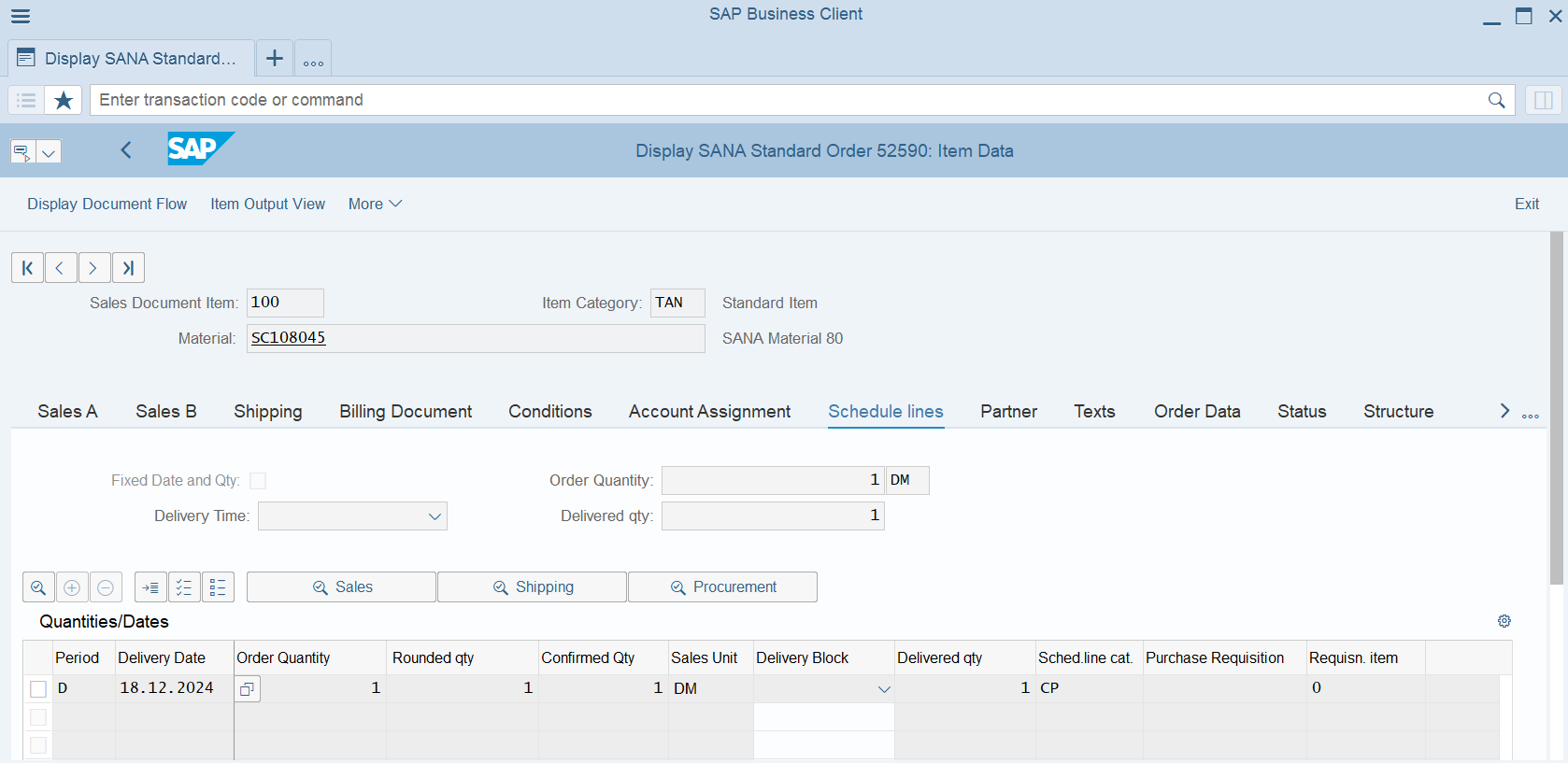1568x763 pixels.
Task: Open the services for object icon
Action: coord(22,151)
